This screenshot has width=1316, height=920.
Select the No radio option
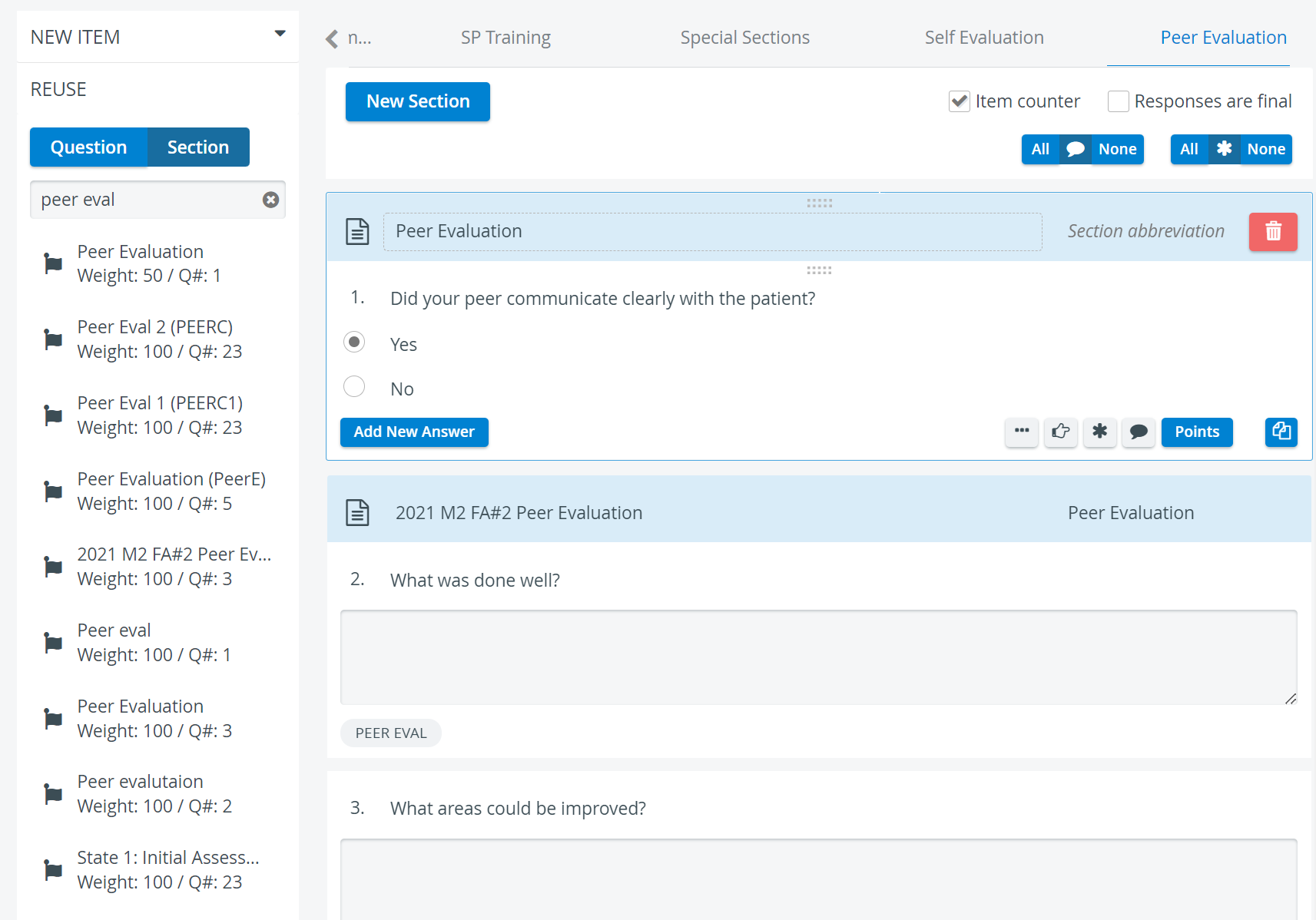tap(354, 386)
